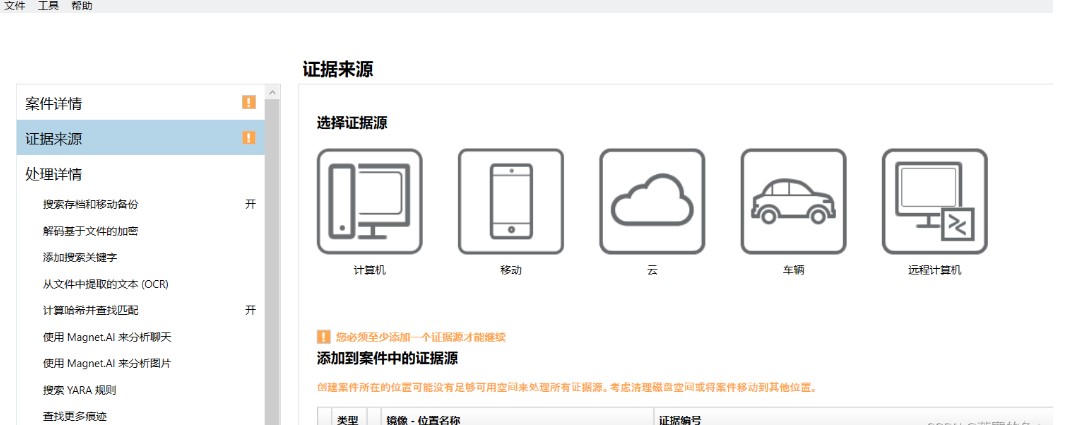The width and height of the screenshot is (1090, 425).
Task: Click the orange alert icon above 添加到案件中的证据源
Action: coord(323,337)
